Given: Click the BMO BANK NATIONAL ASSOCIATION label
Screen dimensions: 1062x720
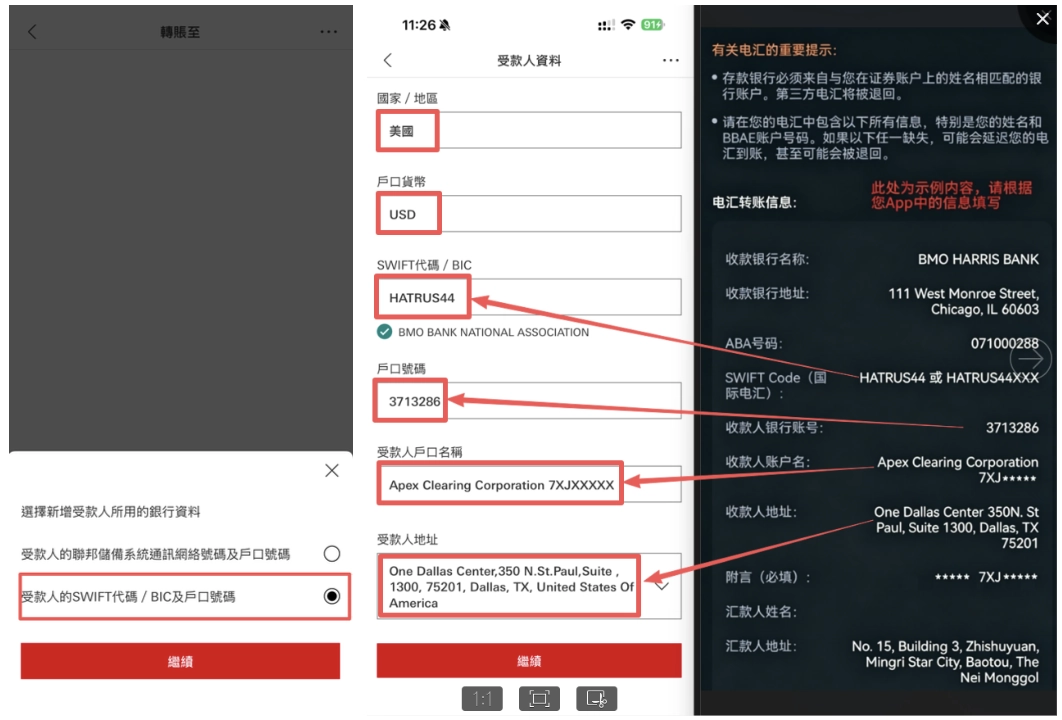Looking at the screenshot, I should [493, 332].
